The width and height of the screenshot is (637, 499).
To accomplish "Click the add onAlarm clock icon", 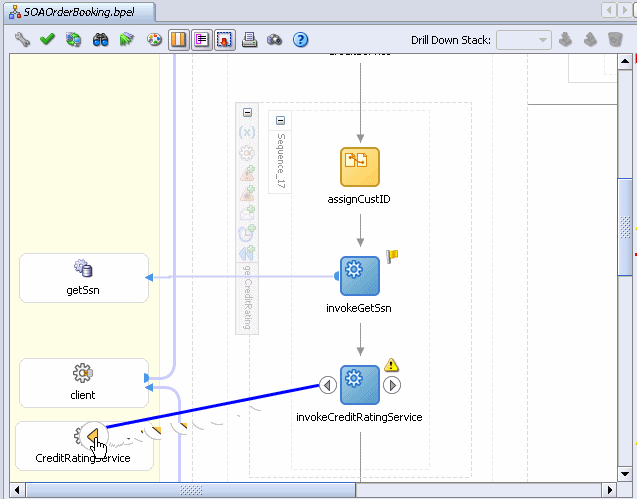I will [247, 233].
